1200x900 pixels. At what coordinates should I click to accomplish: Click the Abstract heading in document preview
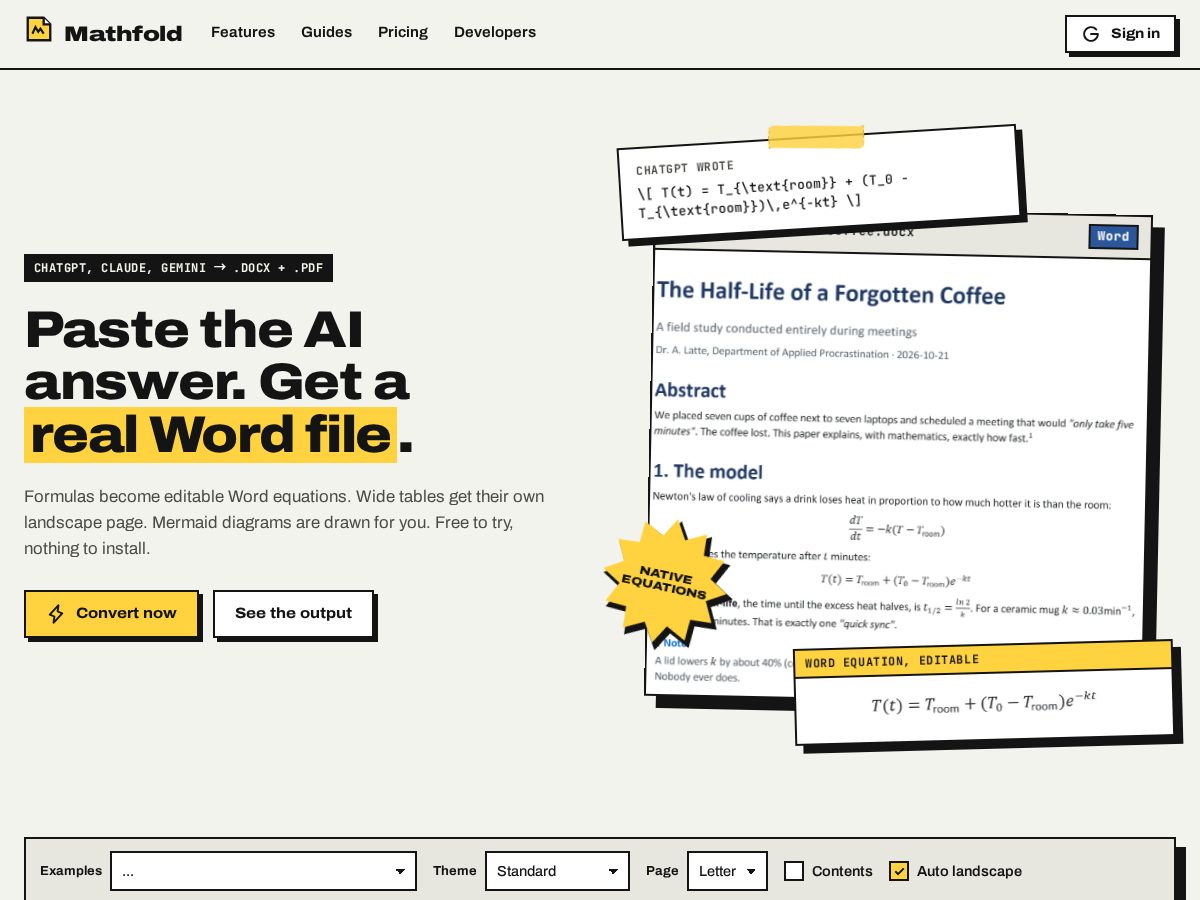690,390
